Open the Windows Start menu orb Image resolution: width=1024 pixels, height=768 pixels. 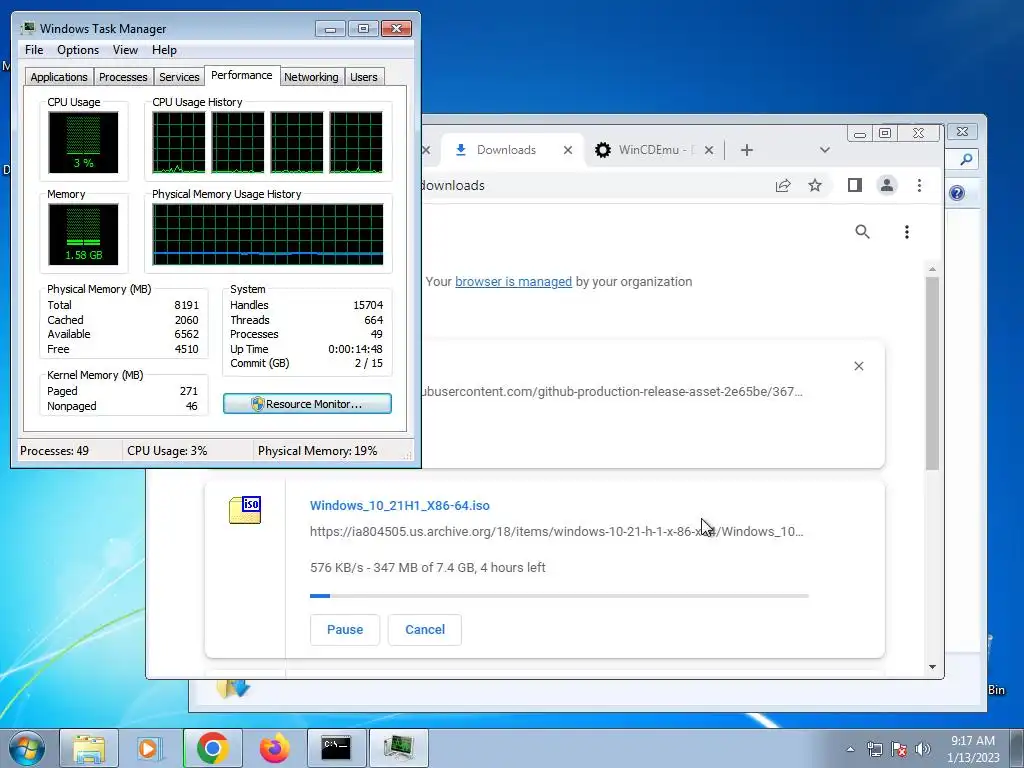[x=26, y=748]
